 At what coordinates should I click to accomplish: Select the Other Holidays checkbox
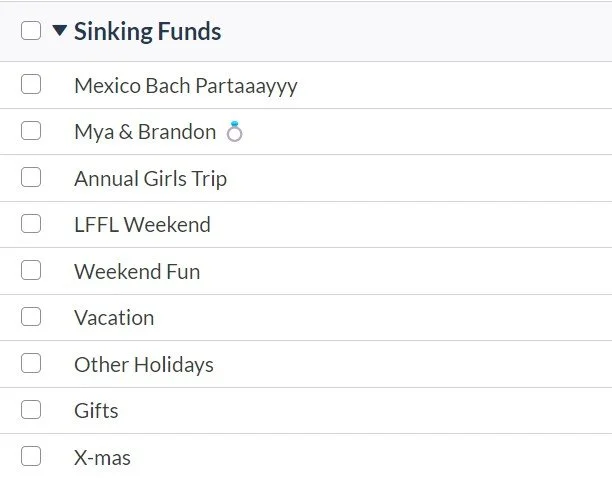(x=31, y=364)
